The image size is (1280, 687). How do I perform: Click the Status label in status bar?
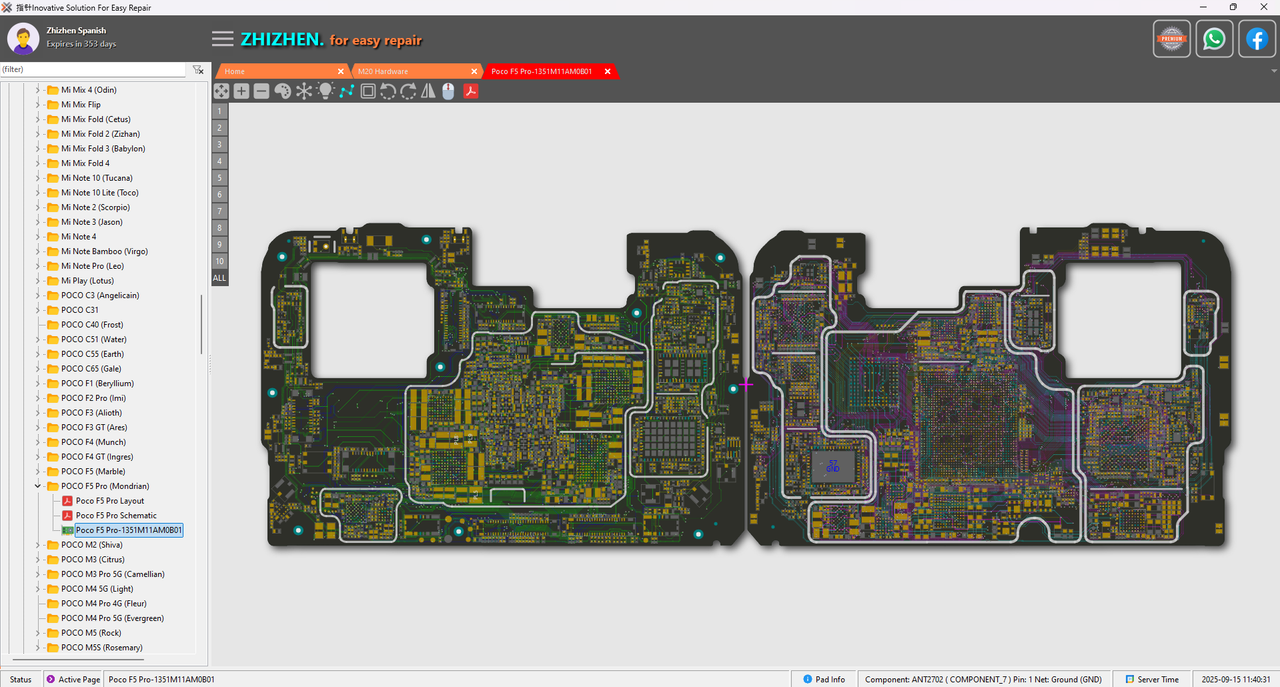(x=21, y=679)
